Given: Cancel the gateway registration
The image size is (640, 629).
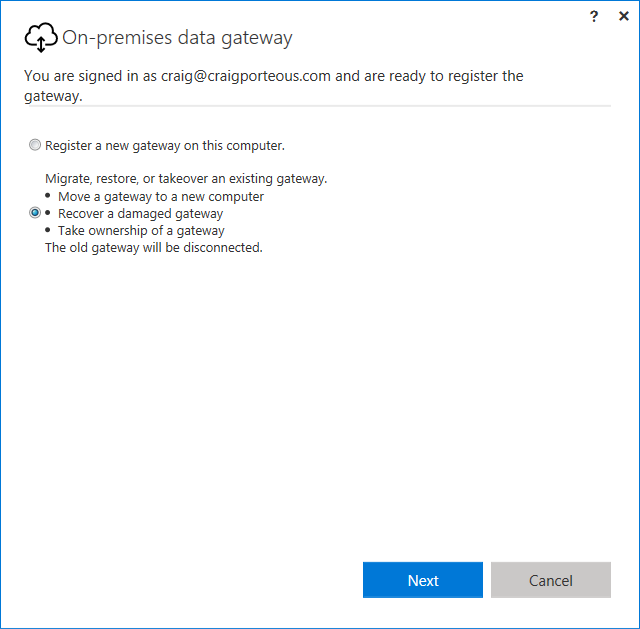Looking at the screenshot, I should (x=550, y=580).
